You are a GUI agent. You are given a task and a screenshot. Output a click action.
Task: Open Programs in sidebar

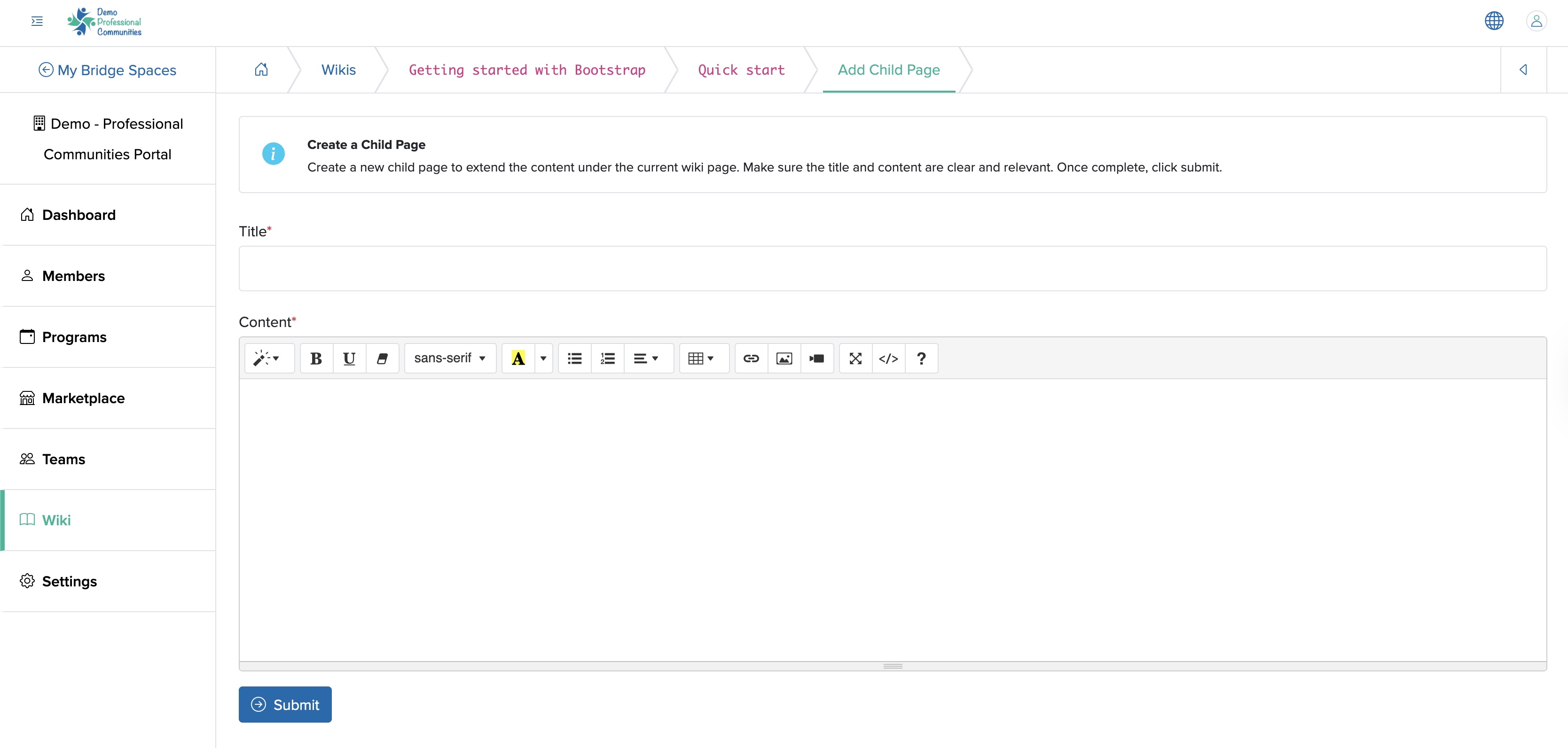[108, 337]
